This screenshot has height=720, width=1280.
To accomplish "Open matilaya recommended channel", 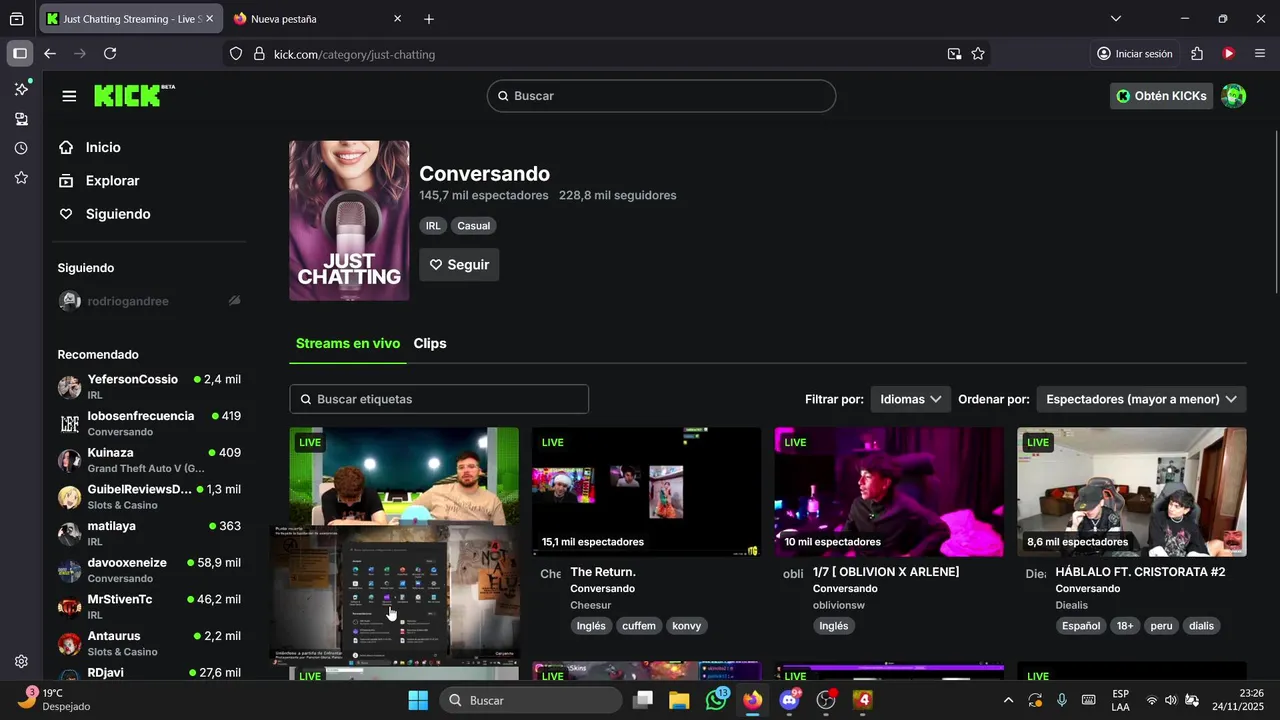I will [x=149, y=533].
